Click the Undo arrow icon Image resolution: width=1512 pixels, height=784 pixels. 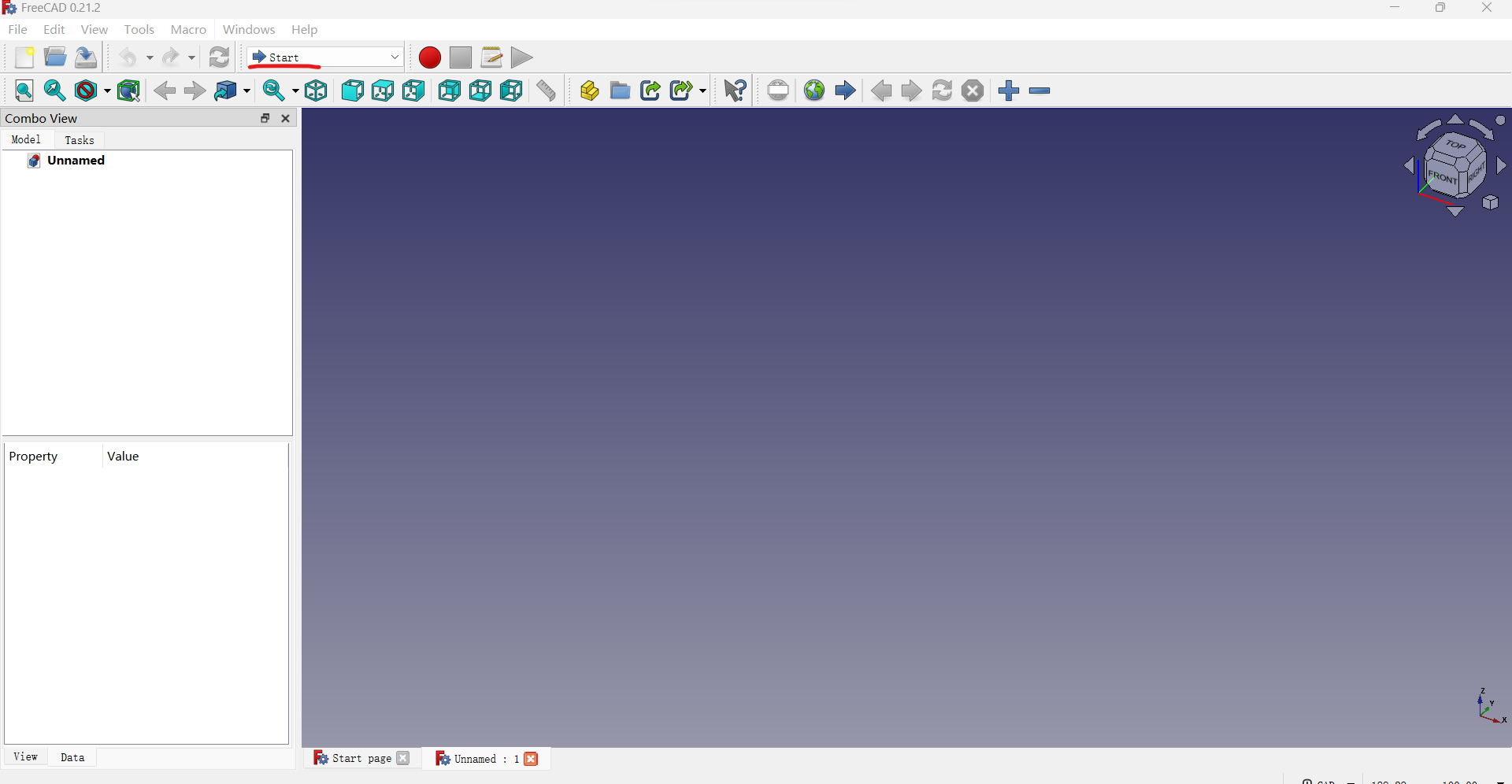(128, 57)
